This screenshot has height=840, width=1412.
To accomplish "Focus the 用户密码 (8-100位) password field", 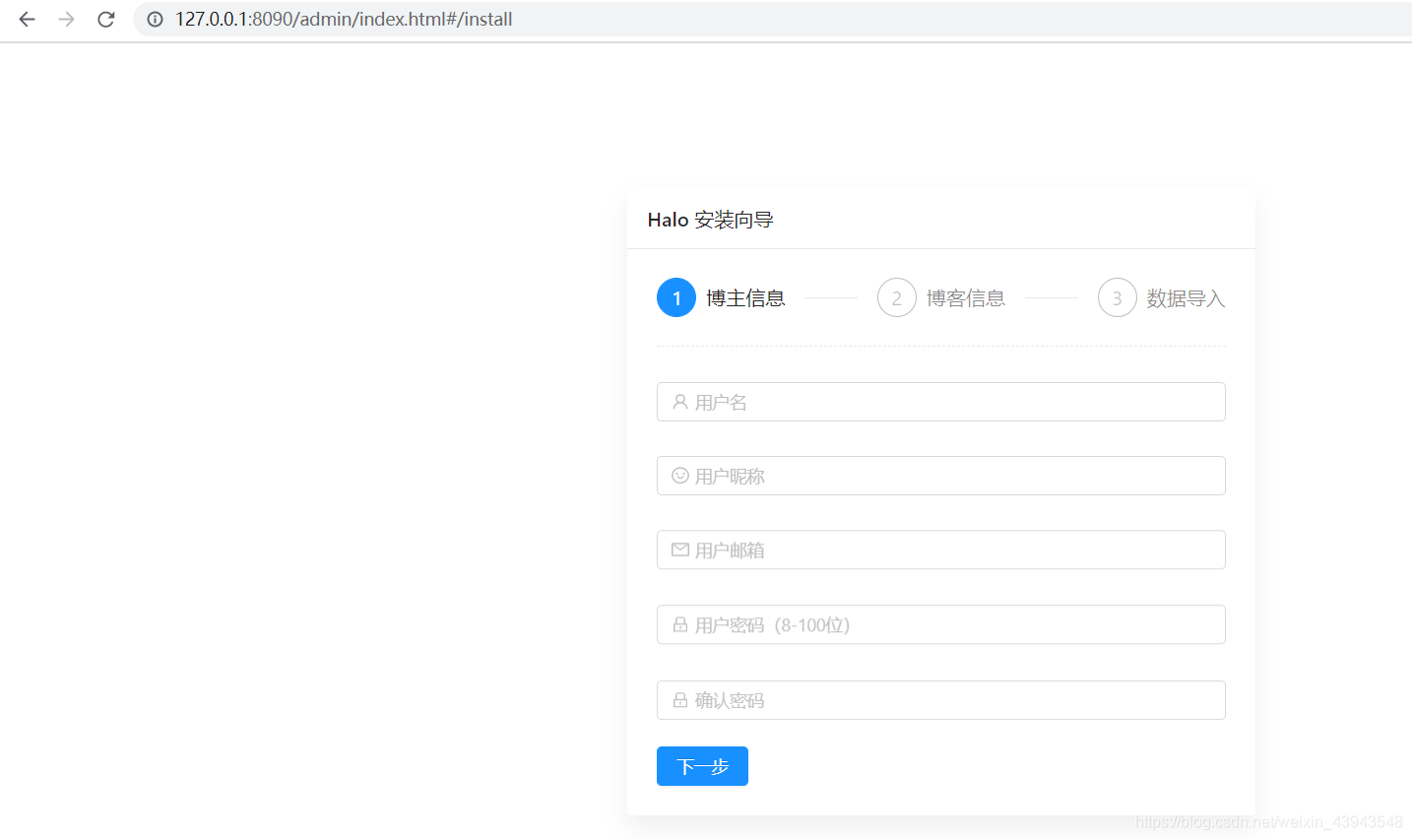I will pos(941,624).
